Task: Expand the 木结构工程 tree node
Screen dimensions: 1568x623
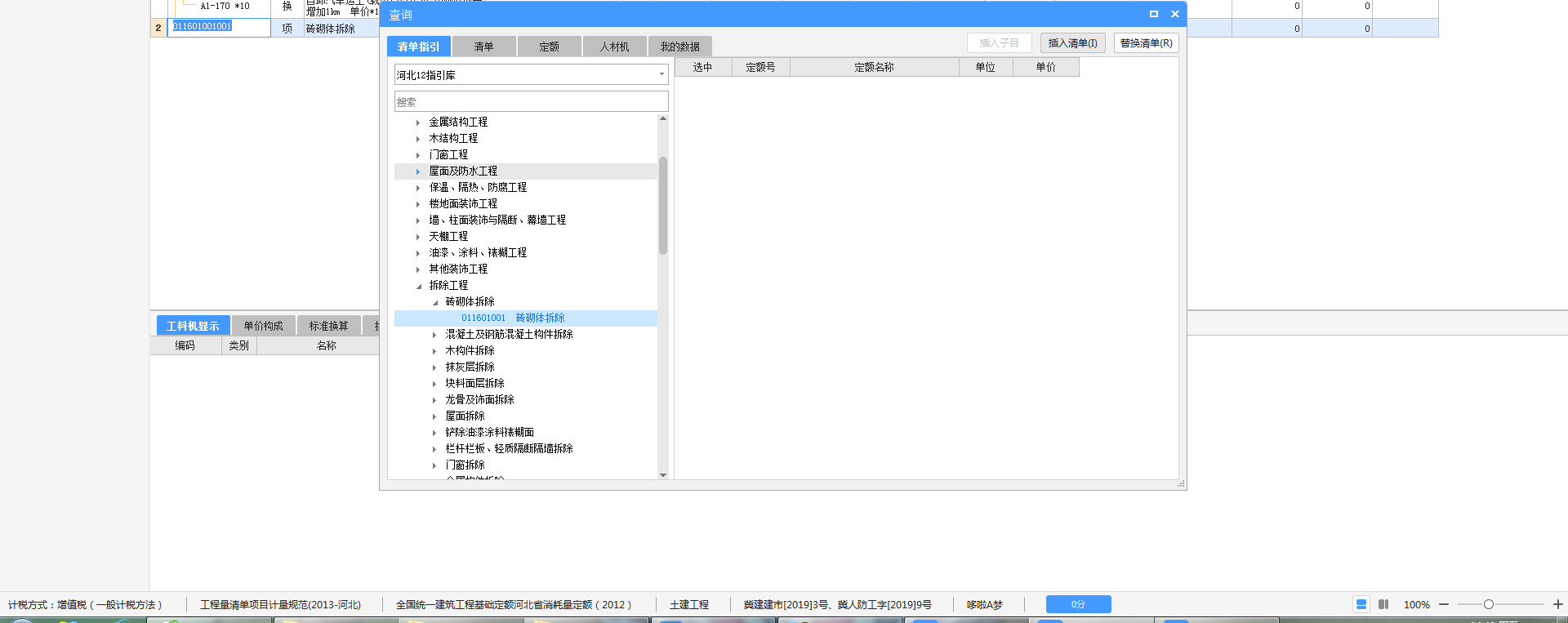Action: [x=418, y=139]
